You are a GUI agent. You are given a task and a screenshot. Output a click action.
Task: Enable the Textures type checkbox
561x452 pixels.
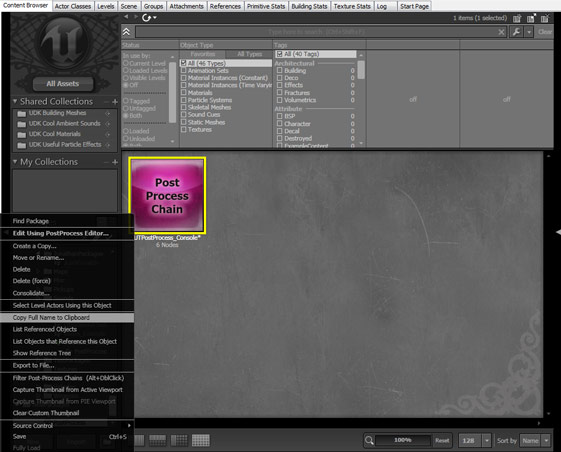coord(184,130)
